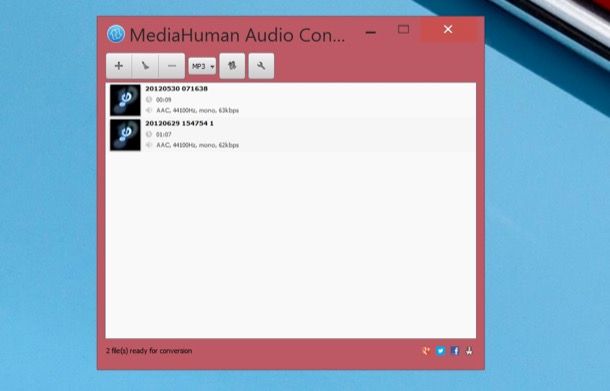610x391 pixels.
Task: Click the duration 01:07
Action: [x=163, y=135]
